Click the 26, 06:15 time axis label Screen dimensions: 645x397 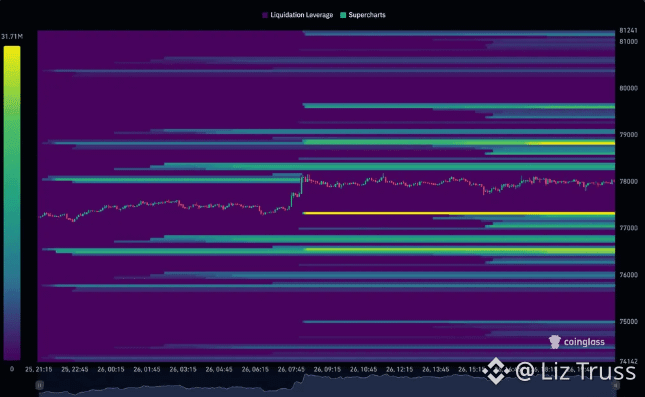coord(255,369)
